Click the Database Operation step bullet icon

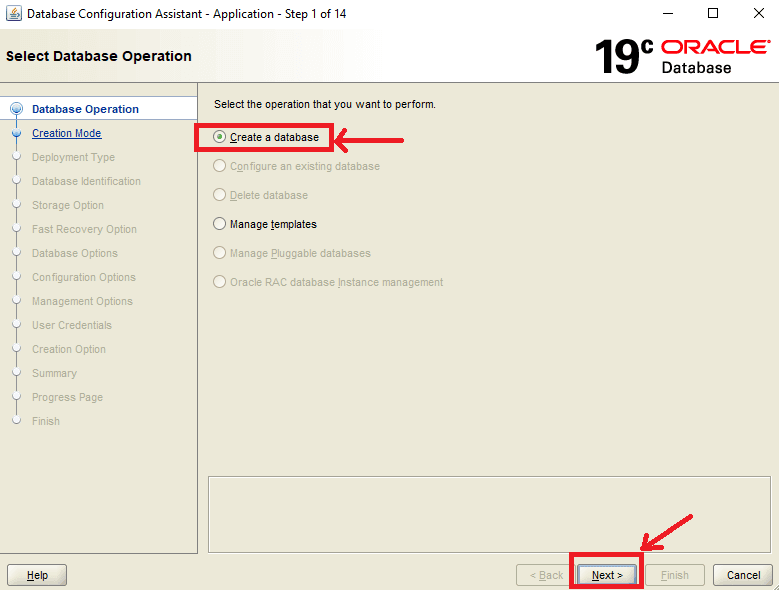(x=16, y=110)
